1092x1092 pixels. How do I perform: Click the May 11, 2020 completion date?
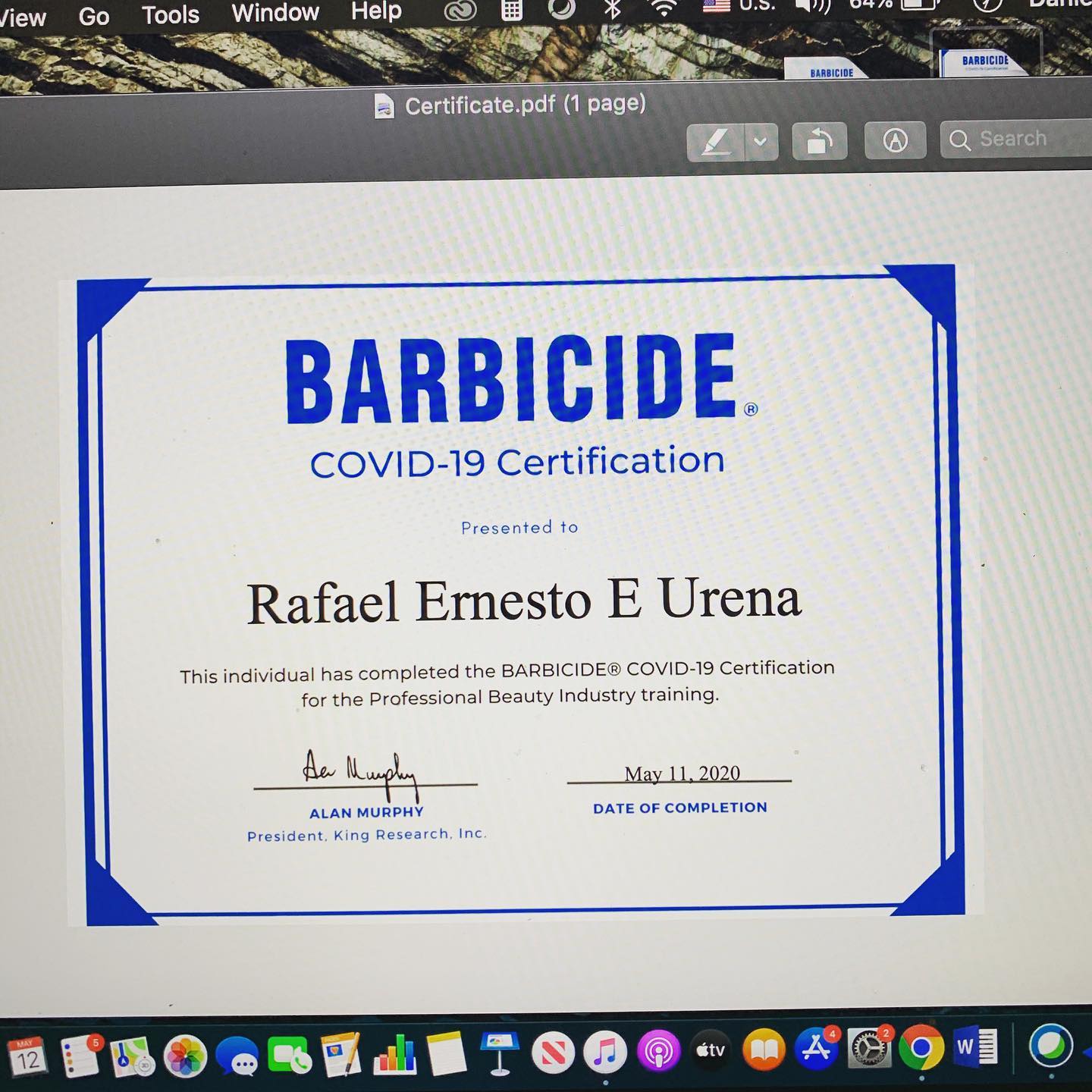pos(682,773)
